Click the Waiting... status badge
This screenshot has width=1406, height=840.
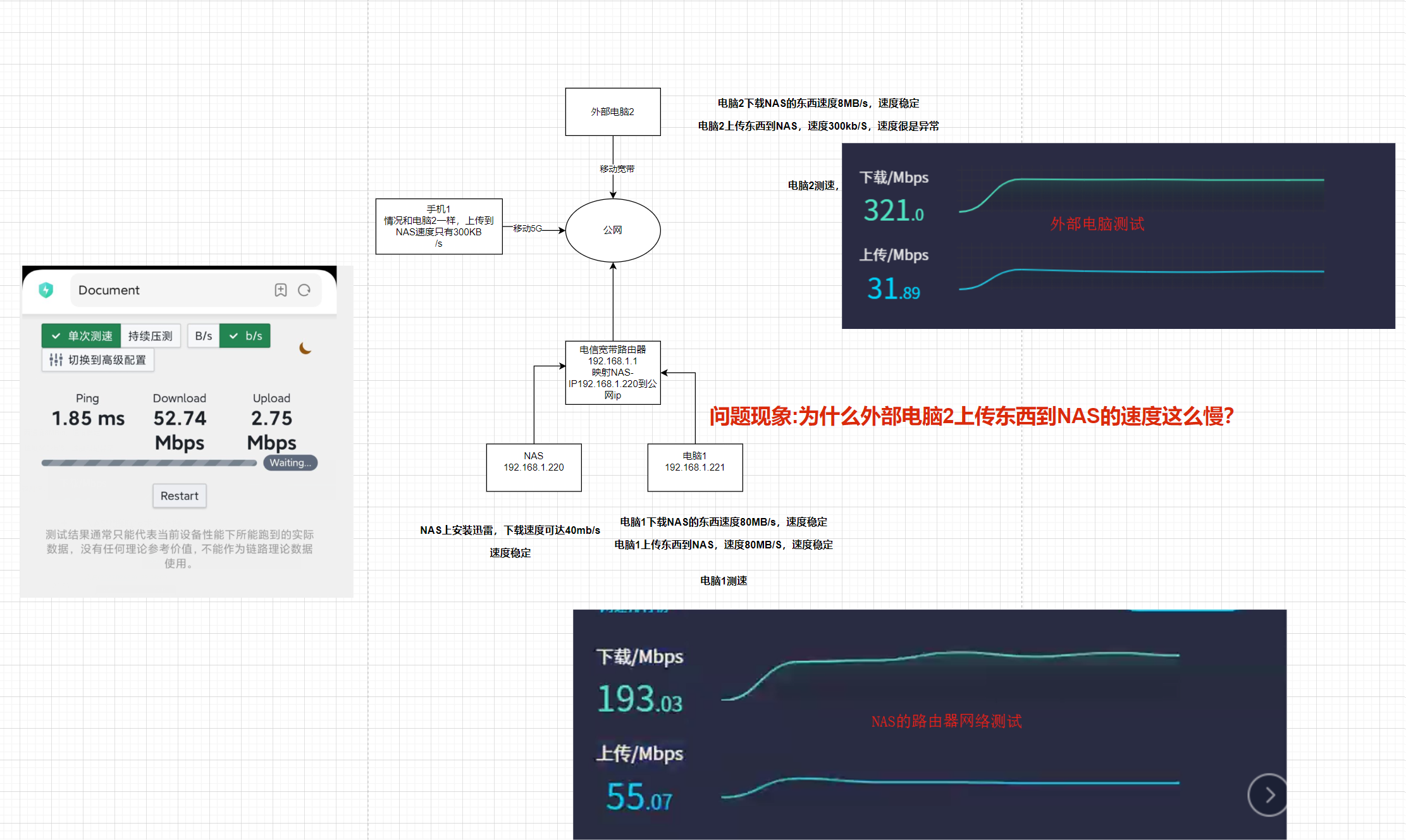pos(290,463)
